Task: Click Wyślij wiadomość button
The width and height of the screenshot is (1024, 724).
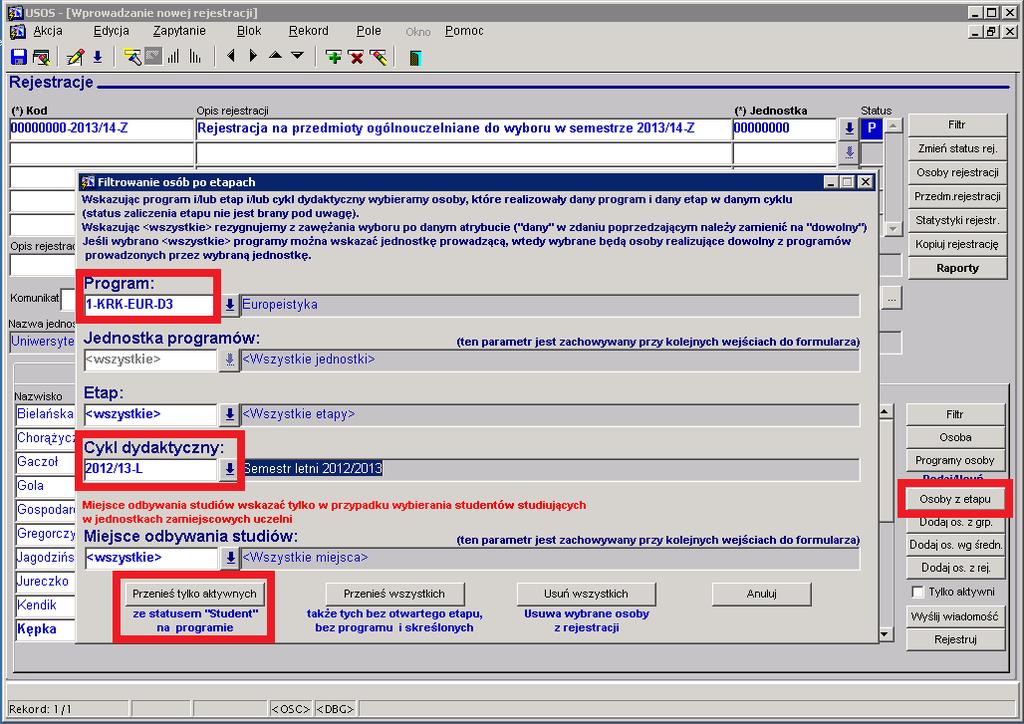Action: (x=955, y=616)
